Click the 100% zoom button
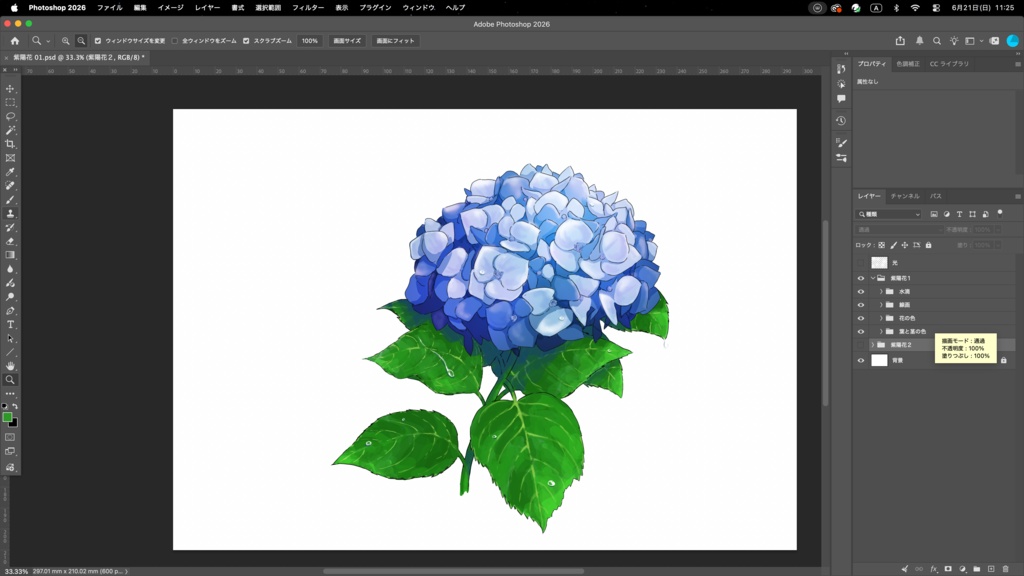The height and width of the screenshot is (576, 1024). tap(310, 40)
